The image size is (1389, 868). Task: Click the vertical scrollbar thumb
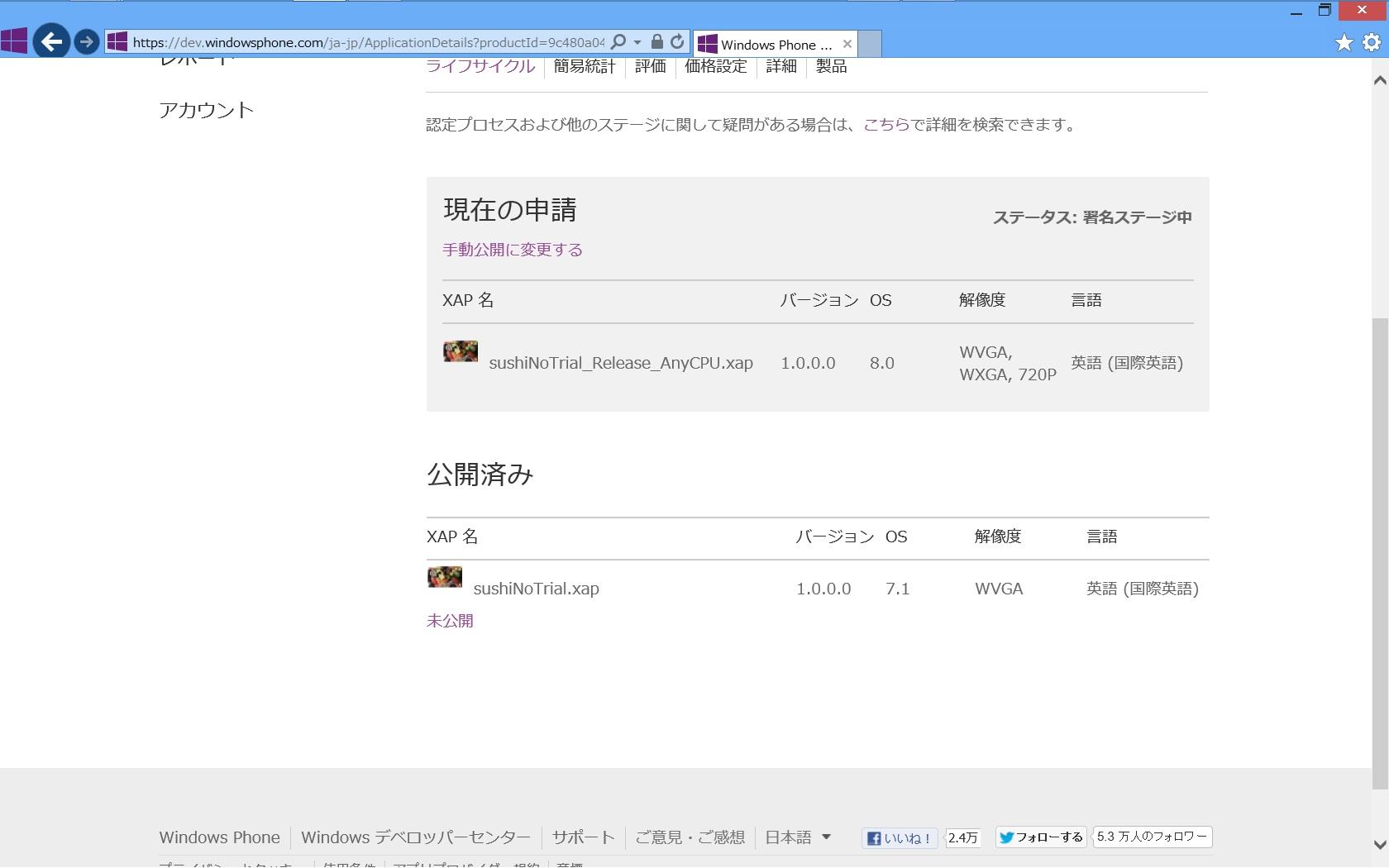tap(1380, 553)
